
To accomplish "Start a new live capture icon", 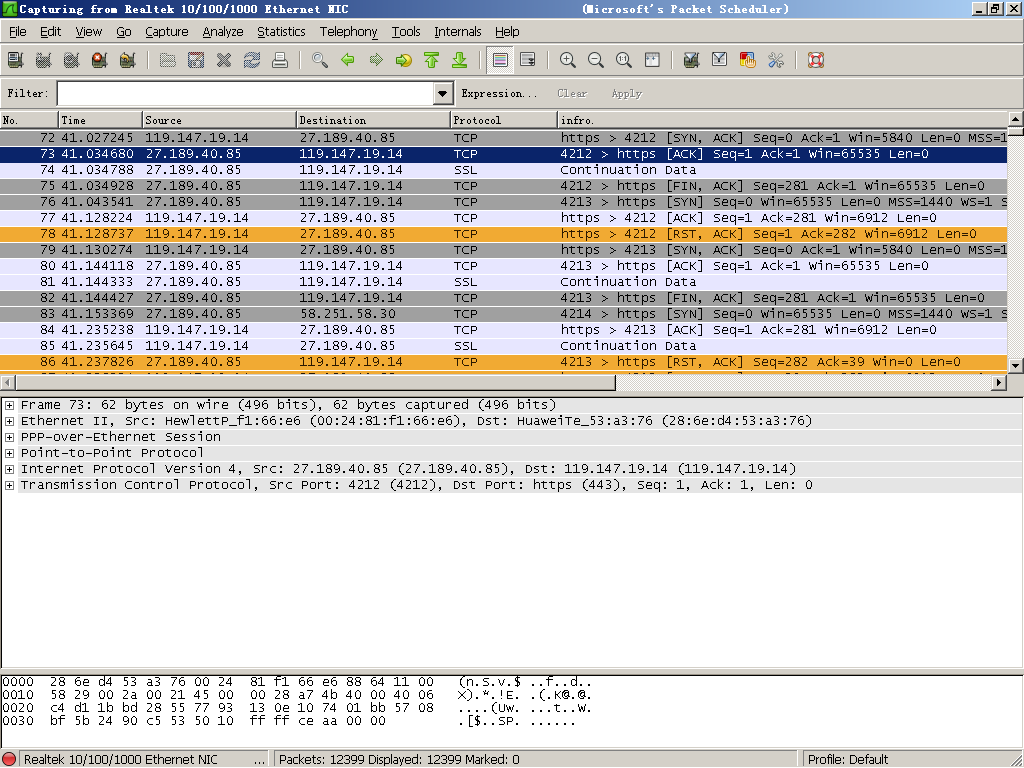I will [72, 60].
